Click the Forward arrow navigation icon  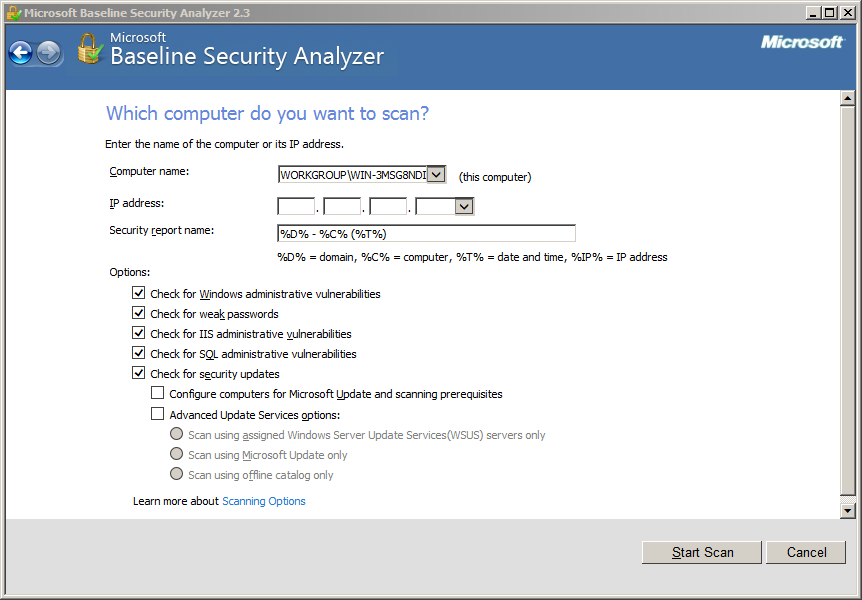(x=49, y=53)
